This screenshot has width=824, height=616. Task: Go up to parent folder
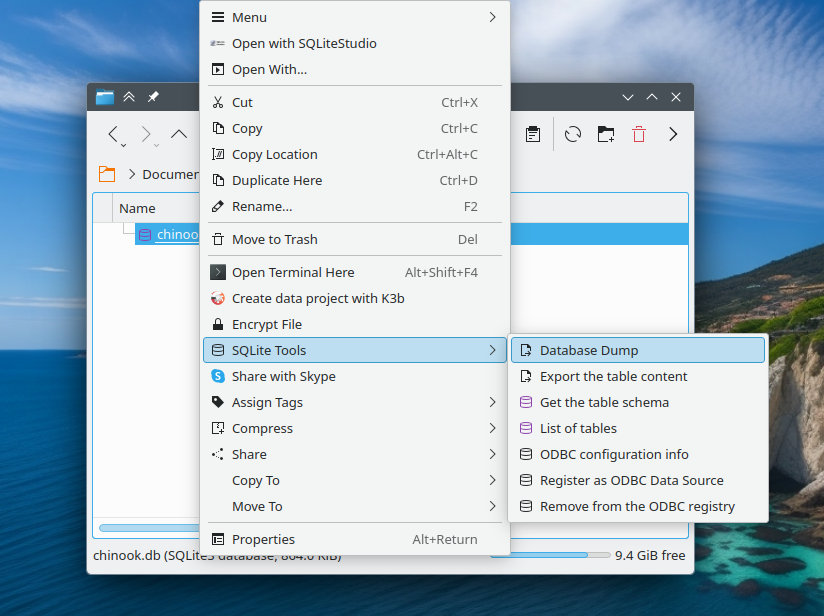179,135
